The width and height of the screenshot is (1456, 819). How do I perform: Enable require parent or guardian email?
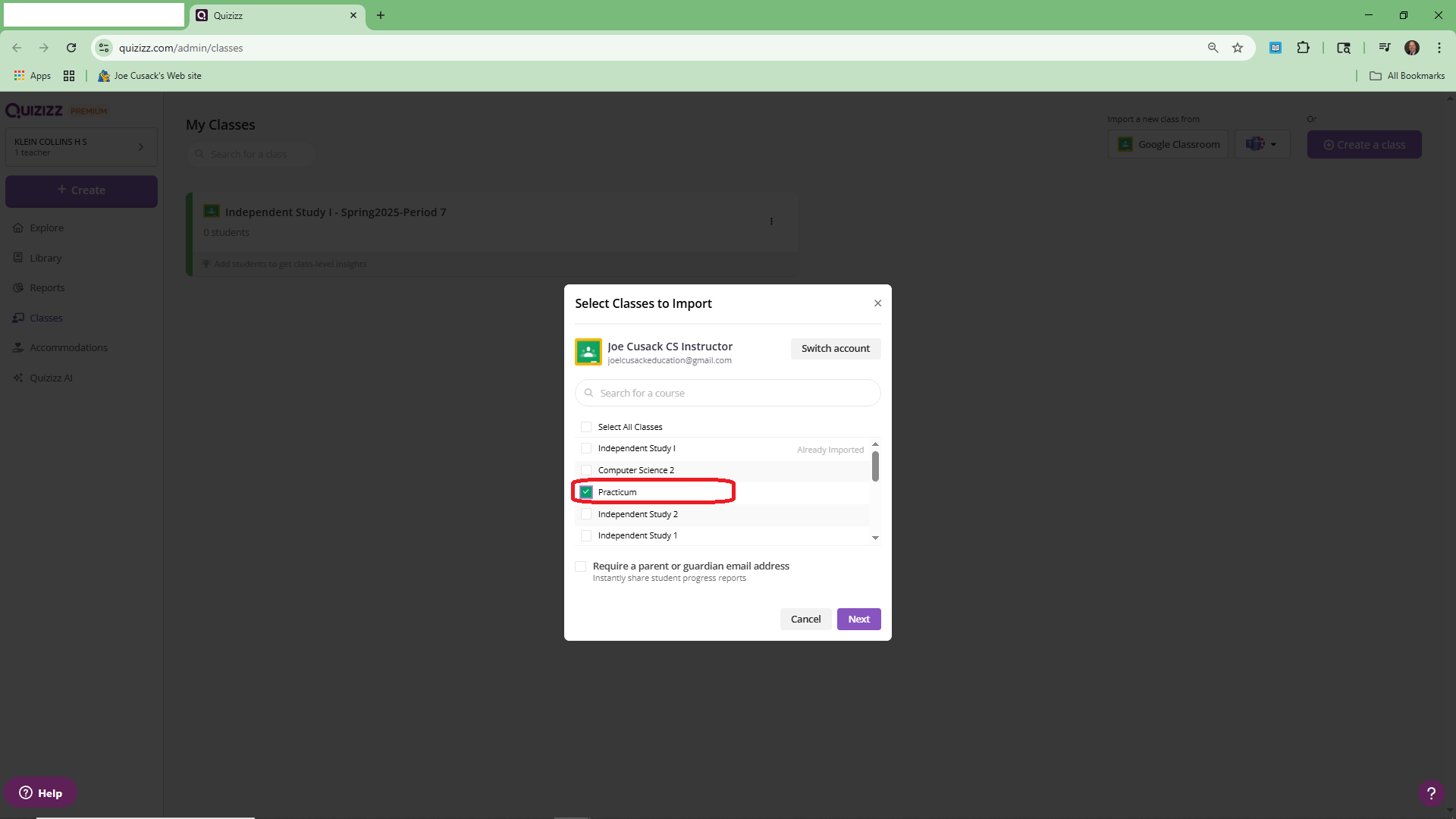point(581,566)
